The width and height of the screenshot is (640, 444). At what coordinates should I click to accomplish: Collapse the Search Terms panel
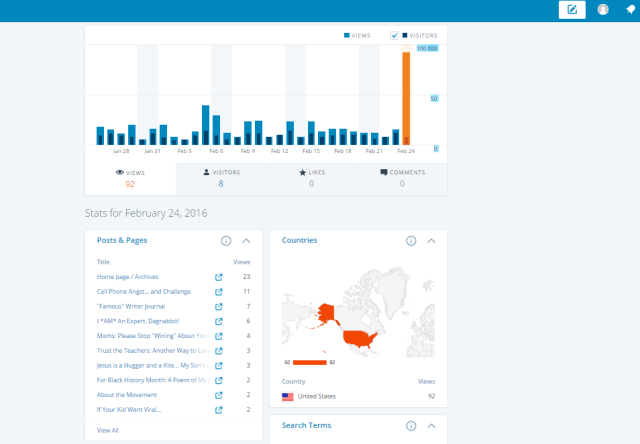[x=431, y=426]
